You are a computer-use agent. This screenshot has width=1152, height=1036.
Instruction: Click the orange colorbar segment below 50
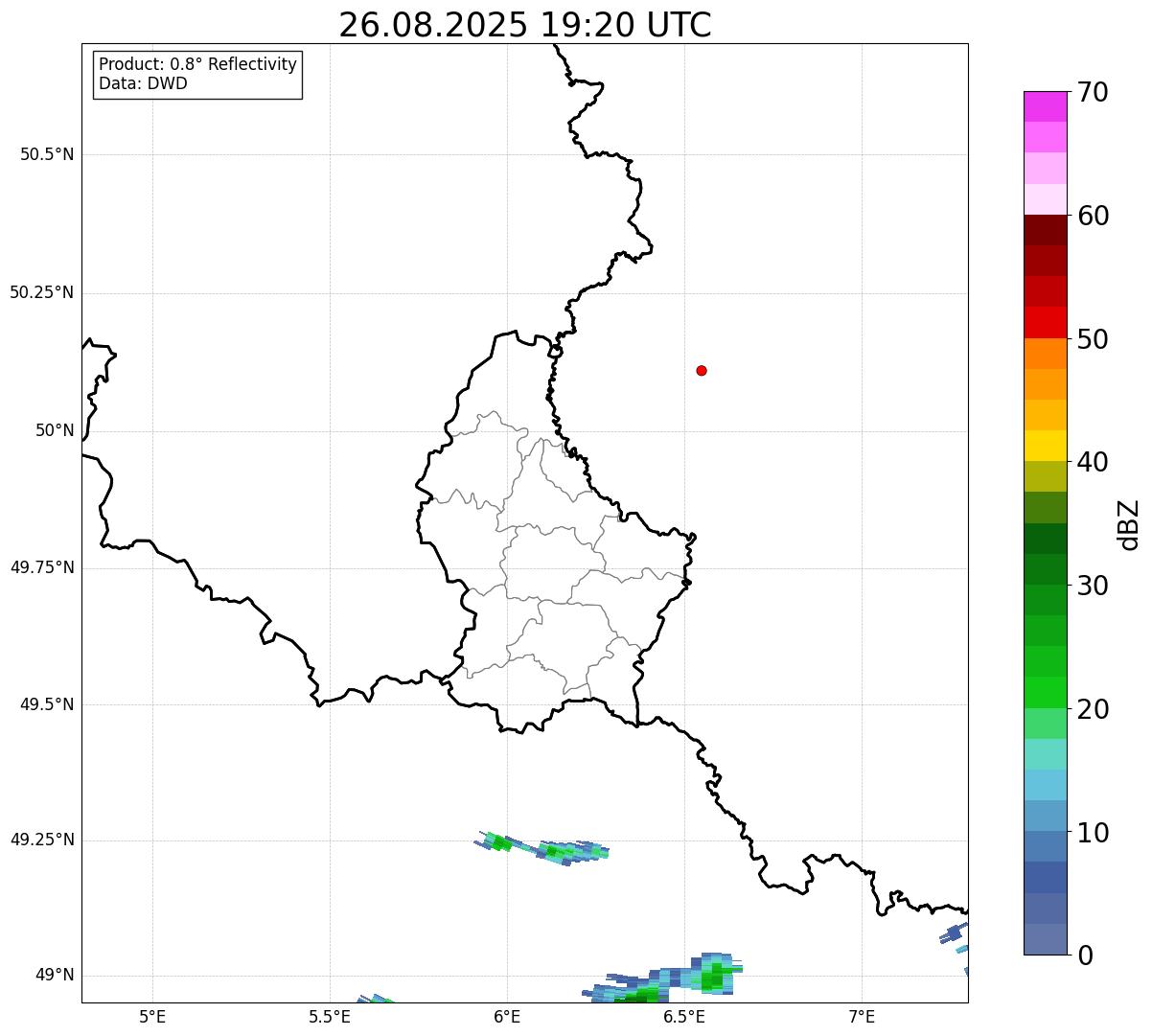(1046, 354)
